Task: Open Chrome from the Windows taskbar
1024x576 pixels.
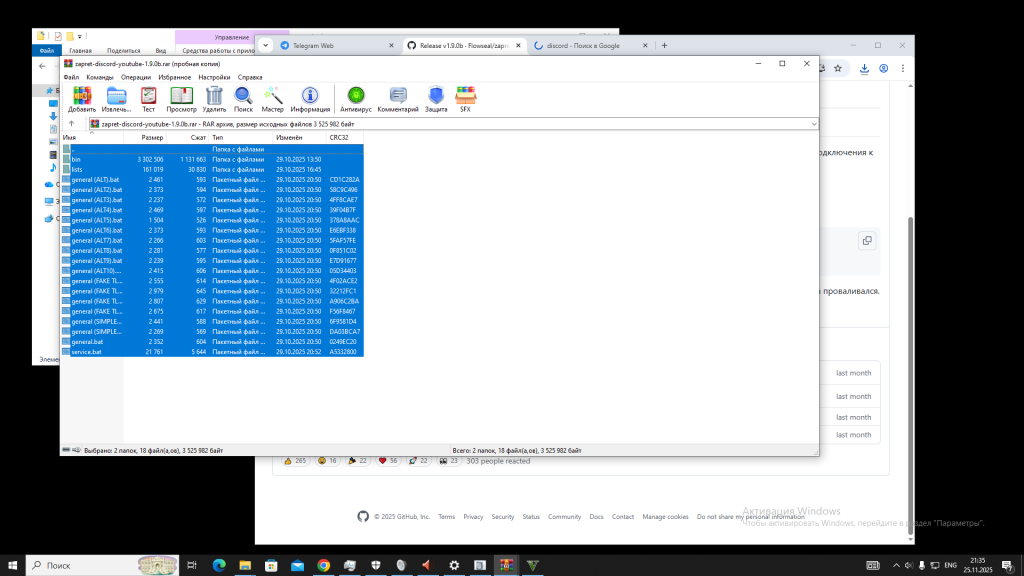Action: click(324, 565)
